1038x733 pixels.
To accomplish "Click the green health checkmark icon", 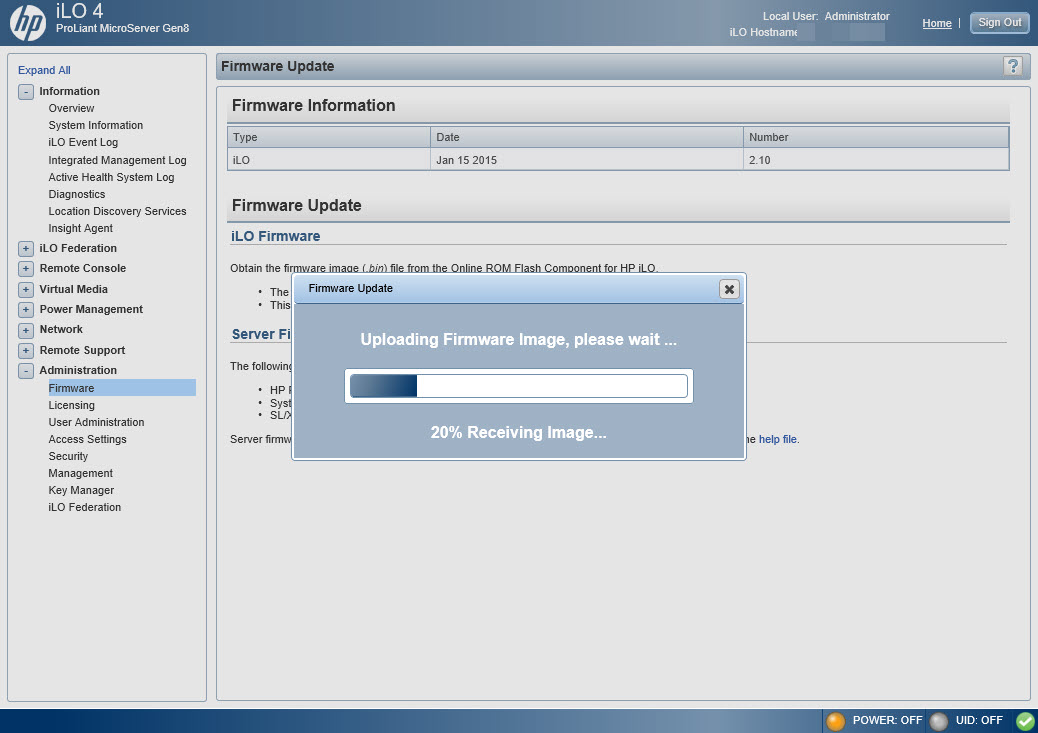I will pos(1025,720).
